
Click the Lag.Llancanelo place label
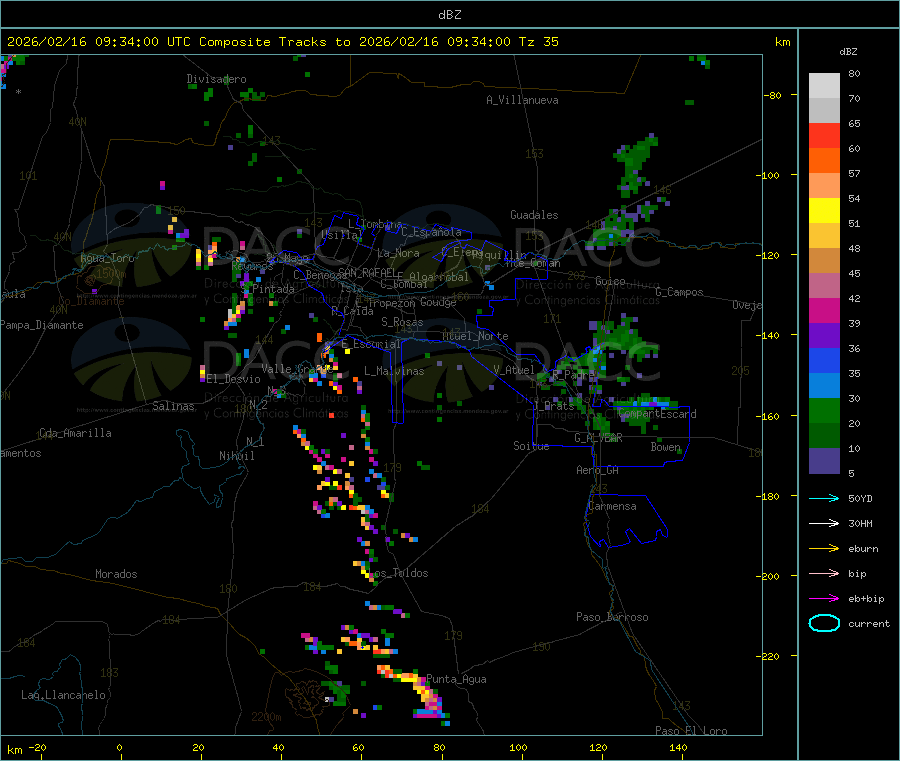[63, 695]
